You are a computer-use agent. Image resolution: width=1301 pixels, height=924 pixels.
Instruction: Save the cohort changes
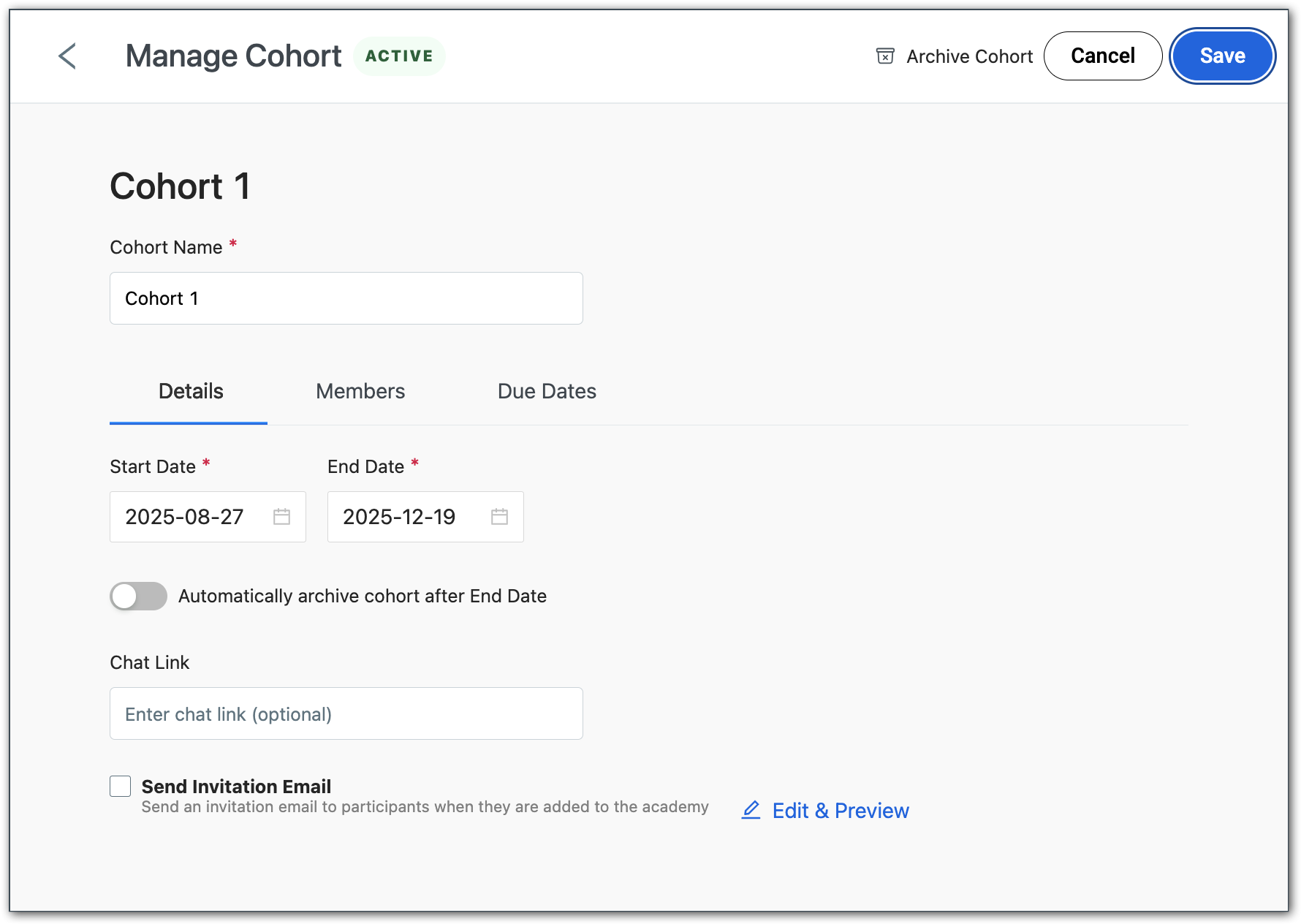tap(1222, 56)
